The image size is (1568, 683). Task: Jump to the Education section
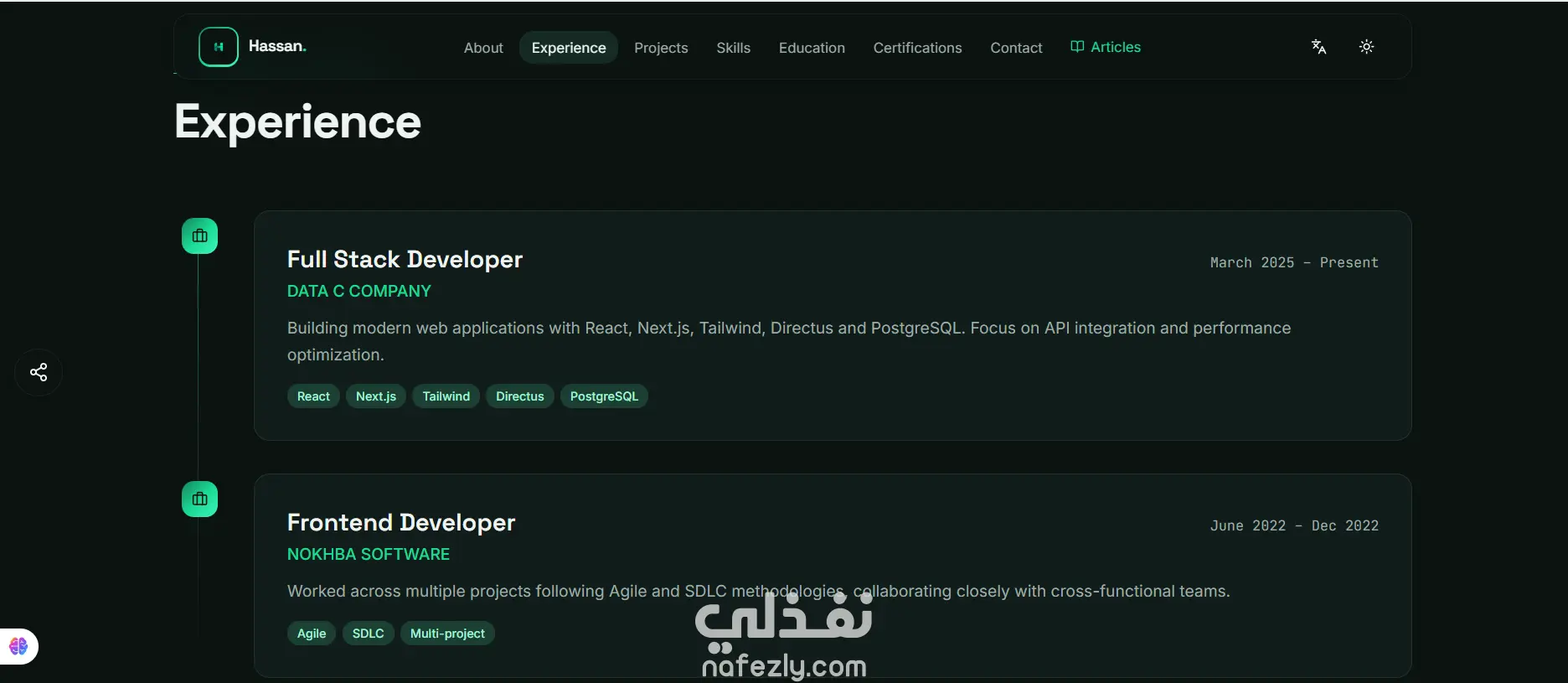tap(812, 48)
